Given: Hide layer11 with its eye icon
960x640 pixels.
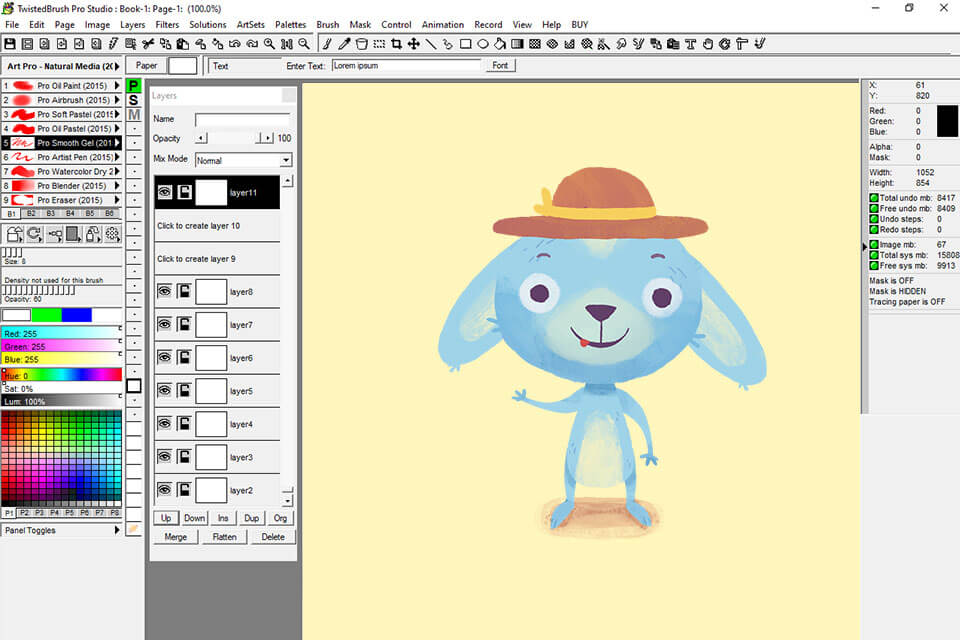Looking at the screenshot, I should click(165, 192).
